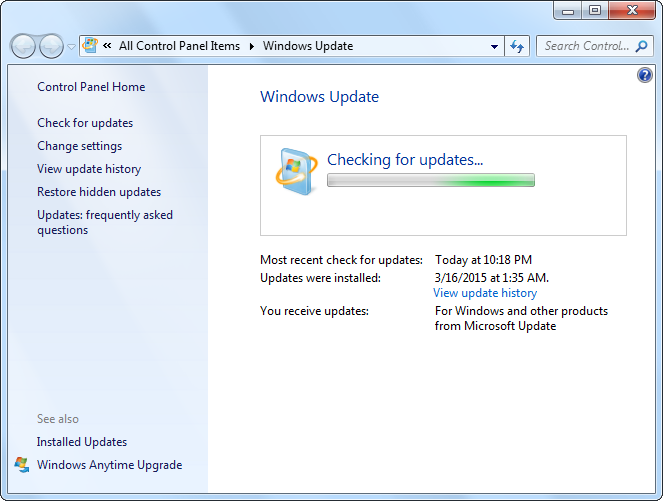Expand the All Control Panel Items arrow
The width and height of the screenshot is (663, 501).
point(252,46)
